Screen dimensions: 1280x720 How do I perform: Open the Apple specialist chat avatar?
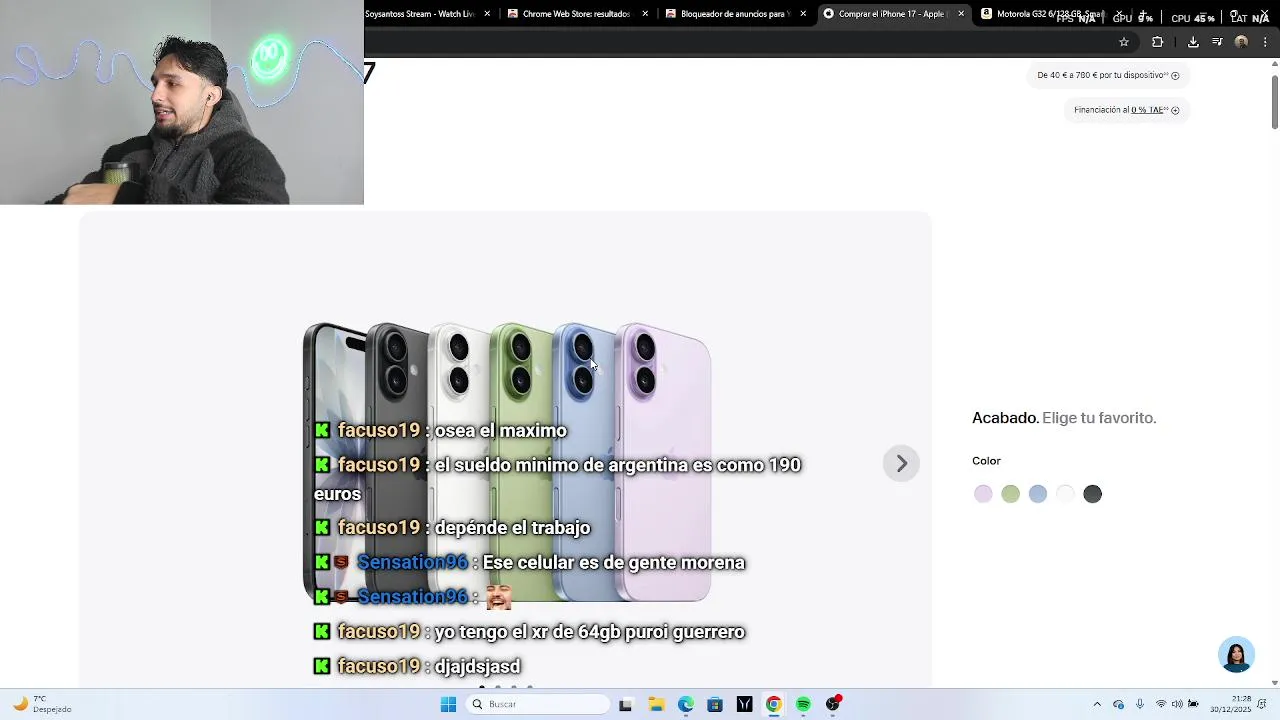point(1236,654)
